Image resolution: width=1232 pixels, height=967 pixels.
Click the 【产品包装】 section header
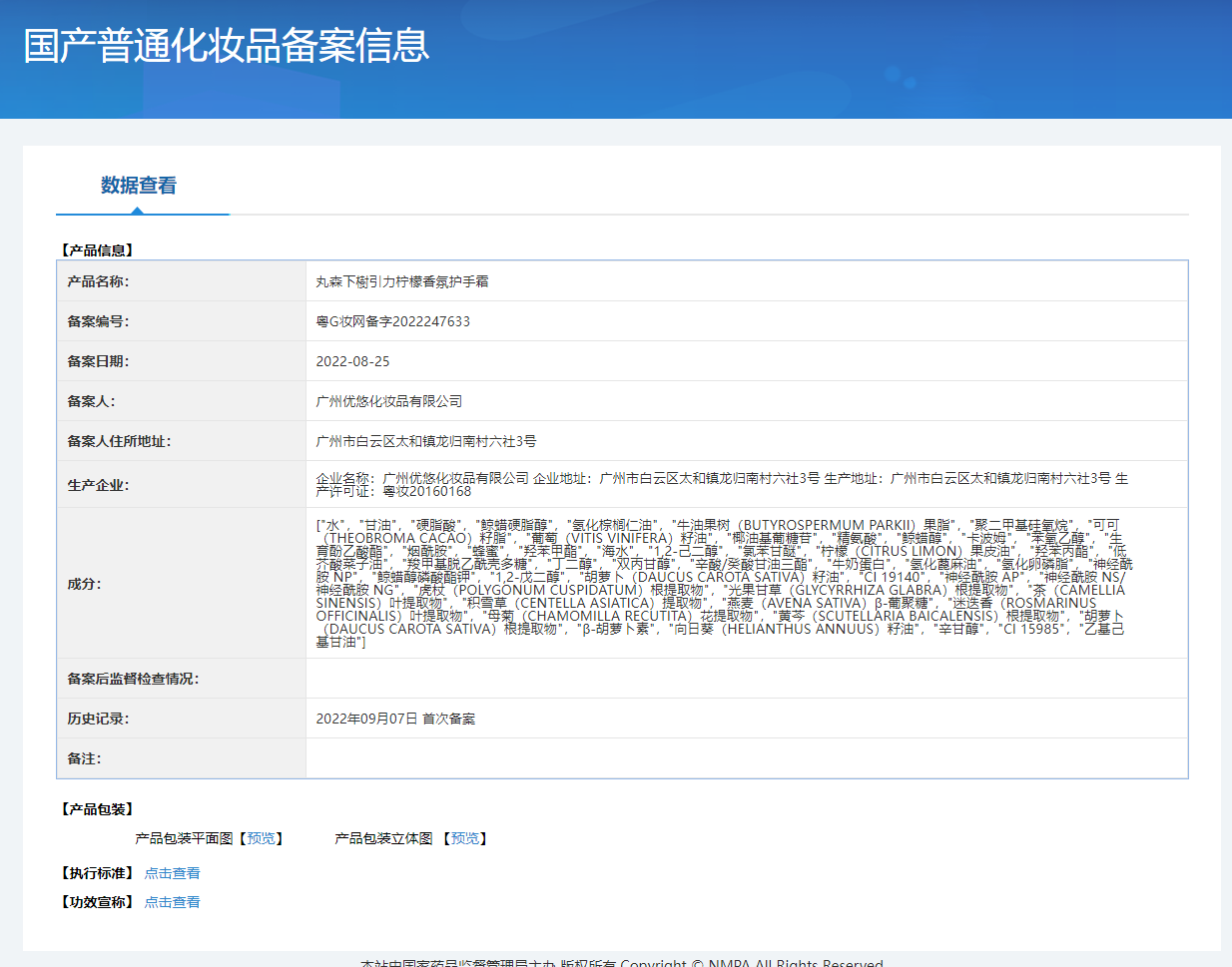point(98,809)
